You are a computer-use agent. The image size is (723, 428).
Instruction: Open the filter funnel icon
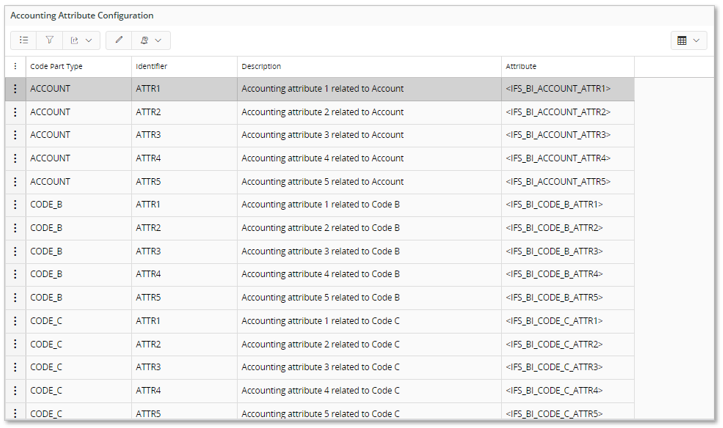49,41
